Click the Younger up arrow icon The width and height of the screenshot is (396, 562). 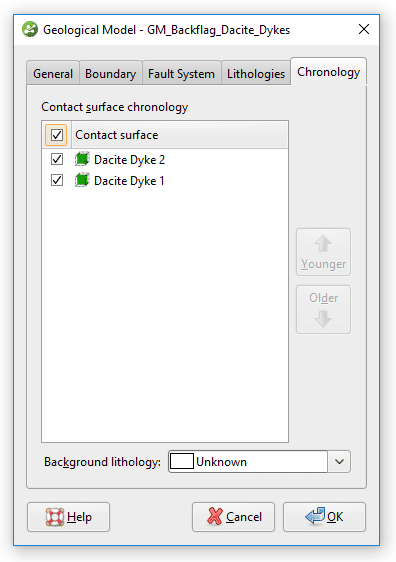pyautogui.click(x=323, y=243)
